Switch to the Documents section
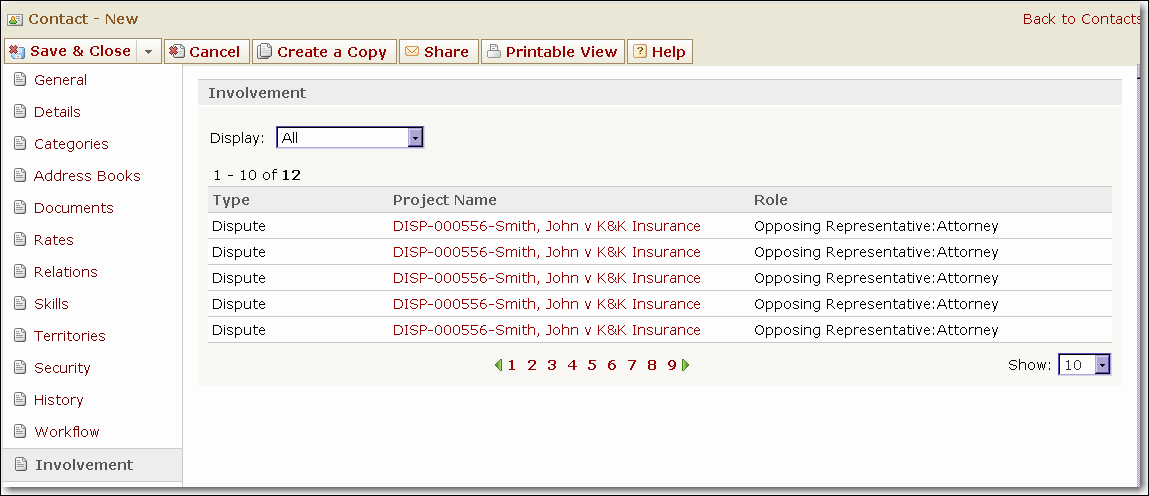 73,208
